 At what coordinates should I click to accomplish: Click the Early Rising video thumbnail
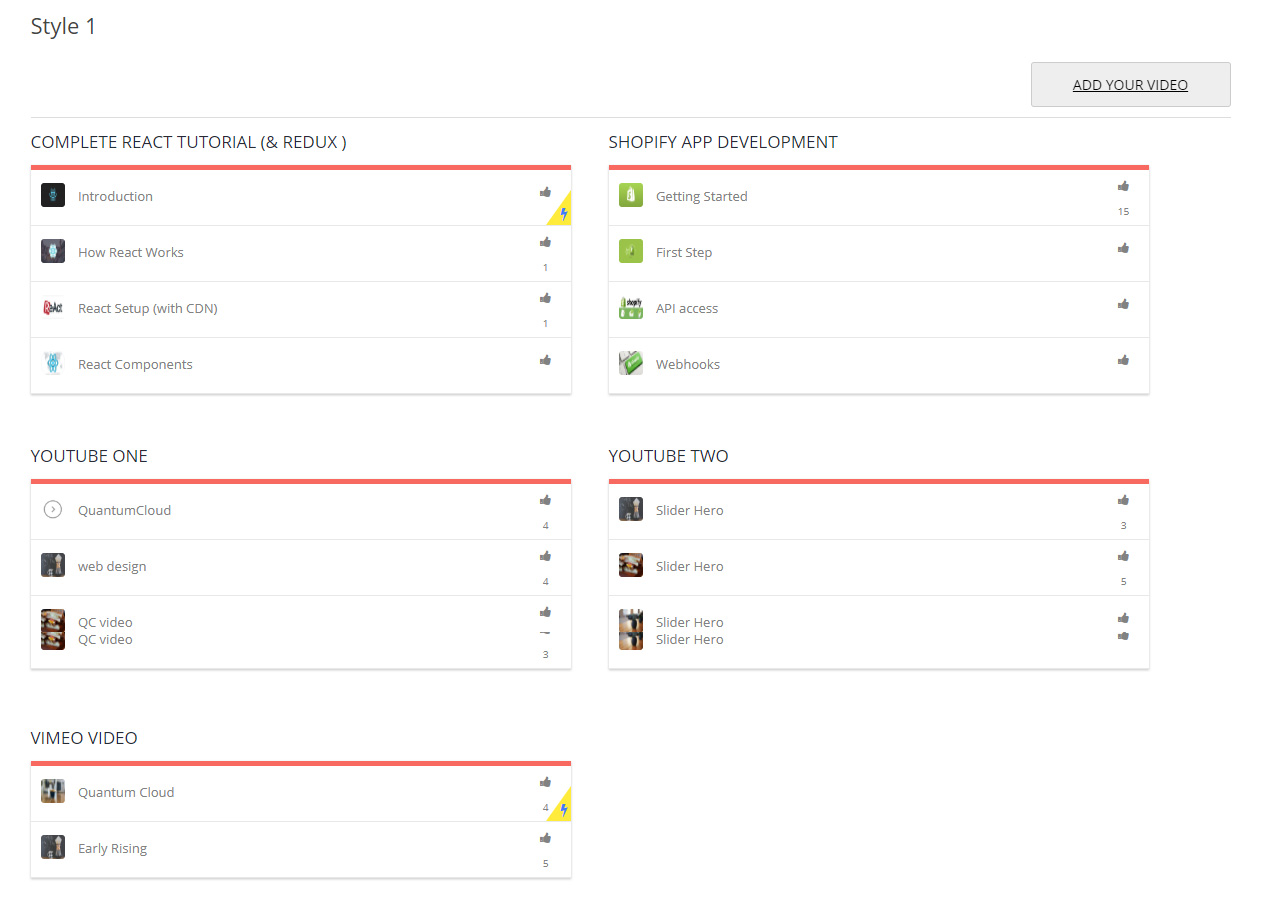[53, 847]
